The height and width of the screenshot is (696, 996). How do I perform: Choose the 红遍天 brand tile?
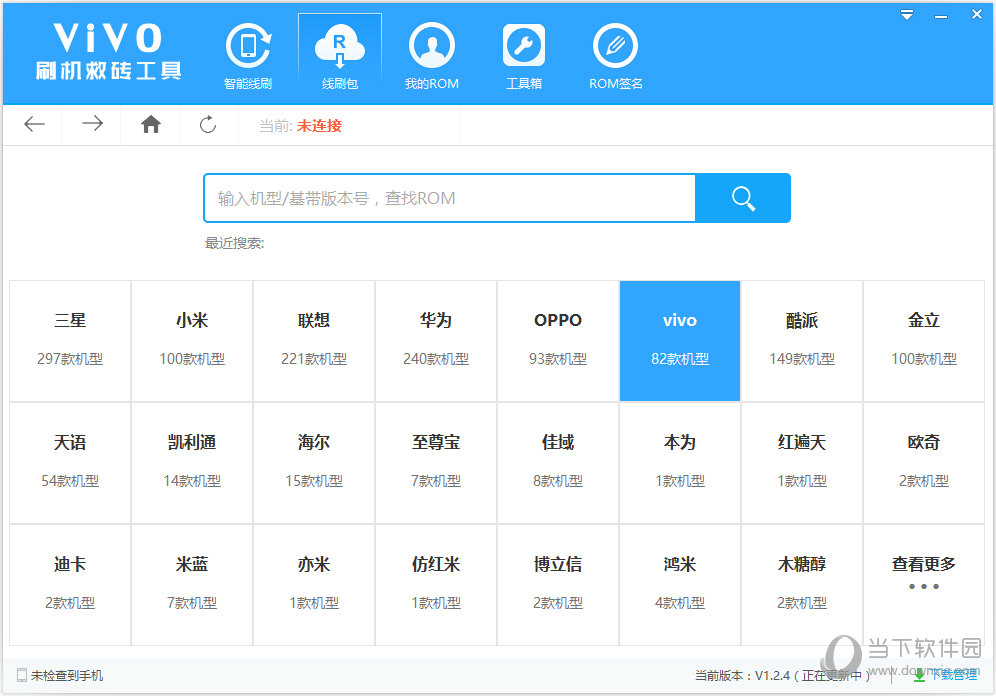pos(802,463)
